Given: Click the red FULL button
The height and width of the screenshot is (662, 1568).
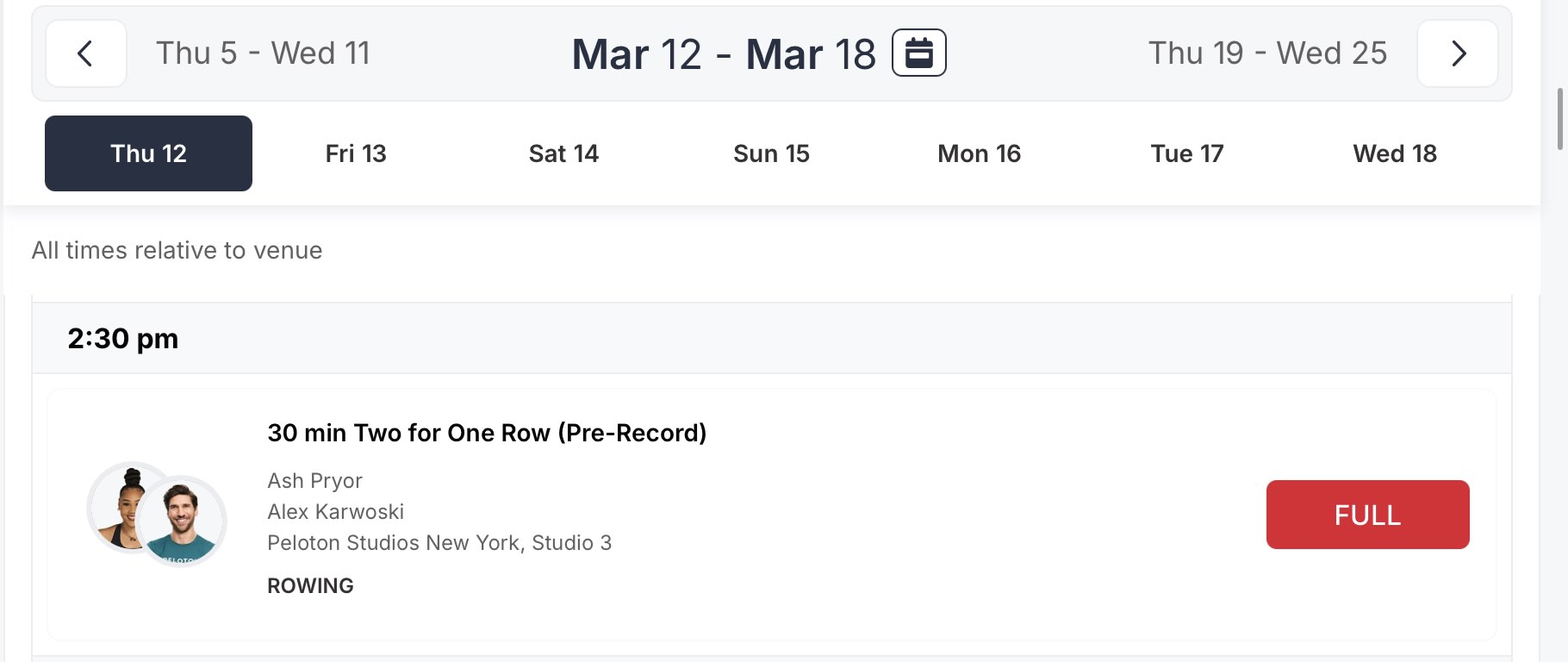Looking at the screenshot, I should pyautogui.click(x=1366, y=514).
